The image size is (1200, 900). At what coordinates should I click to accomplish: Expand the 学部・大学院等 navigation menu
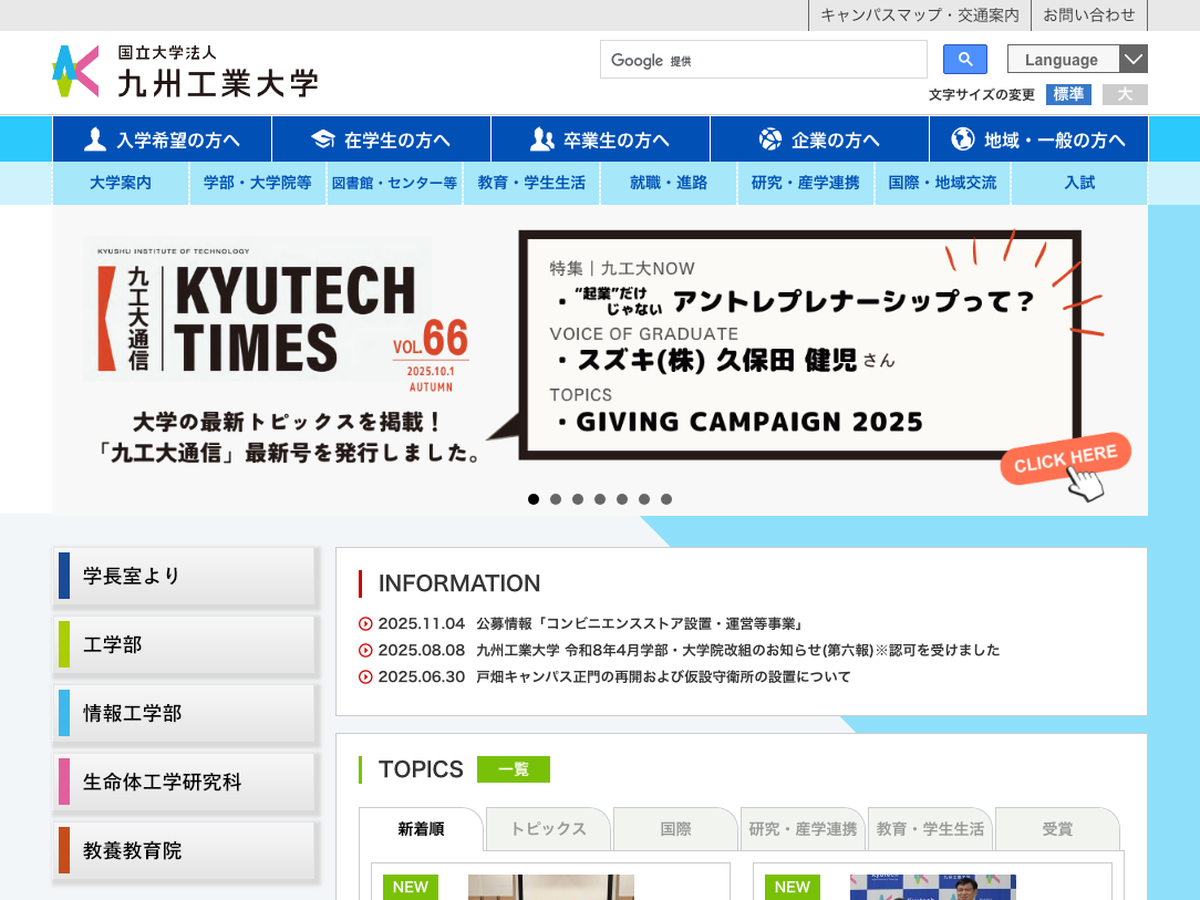pyautogui.click(x=257, y=183)
